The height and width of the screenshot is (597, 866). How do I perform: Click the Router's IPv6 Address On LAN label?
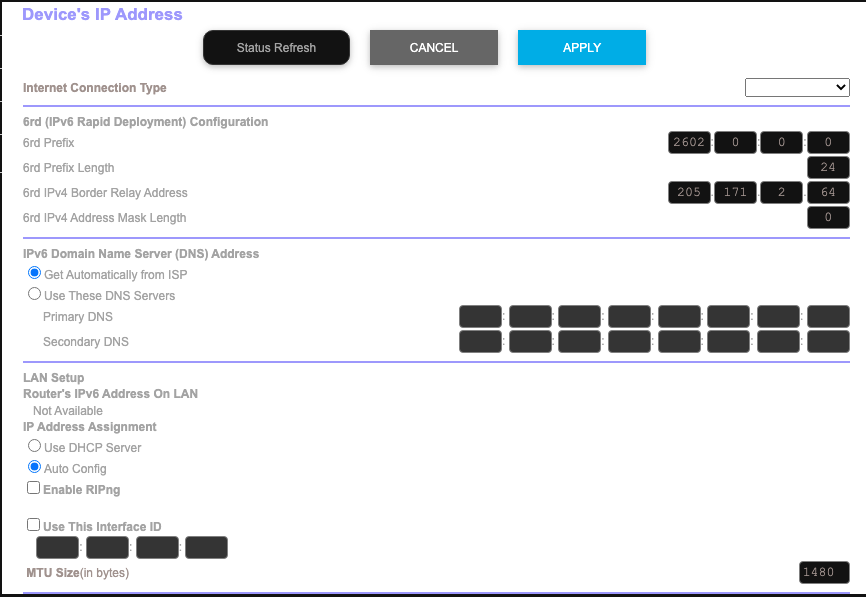pyautogui.click(x=110, y=394)
